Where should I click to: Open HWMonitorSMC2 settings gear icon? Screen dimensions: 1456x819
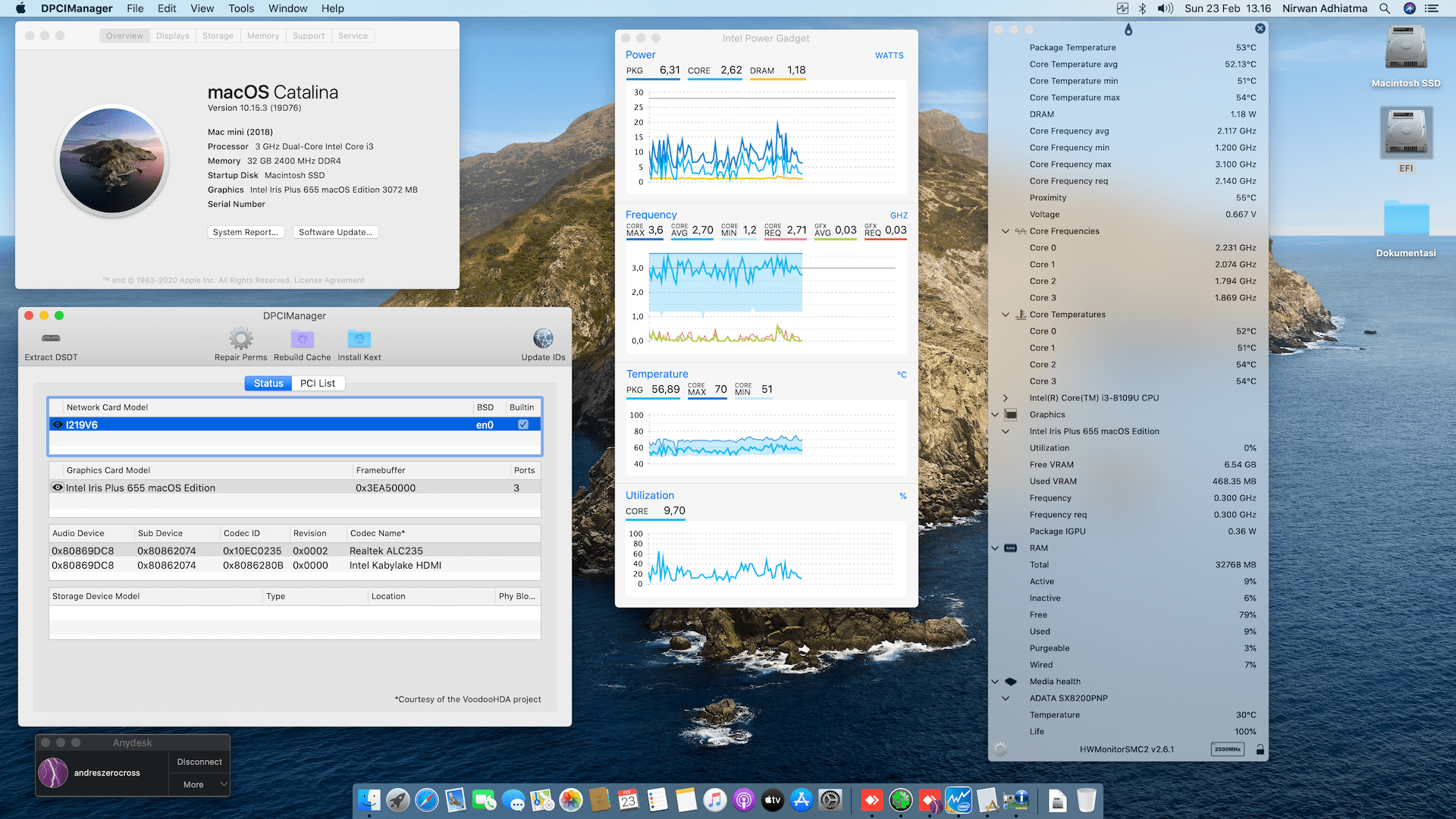pyautogui.click(x=1000, y=749)
